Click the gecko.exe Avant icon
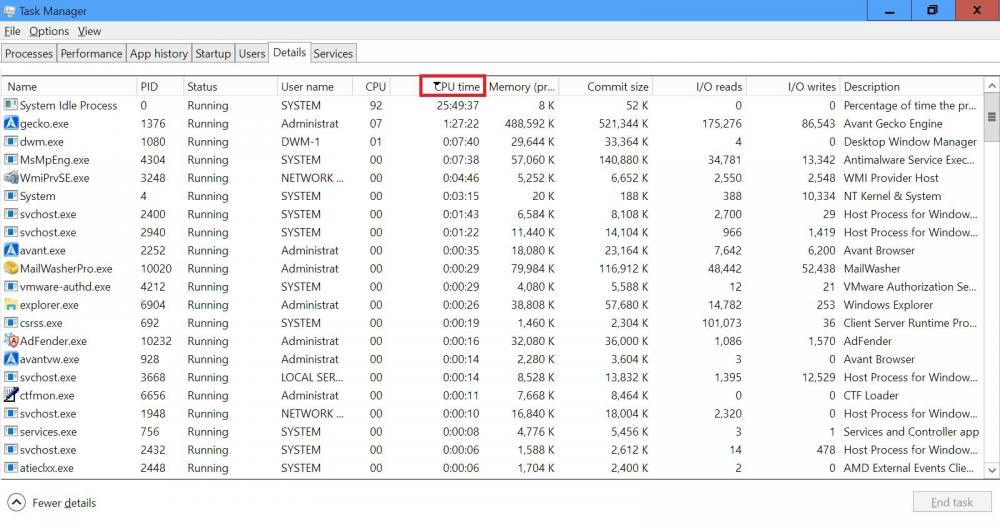This screenshot has width=1000, height=525. tap(11, 123)
